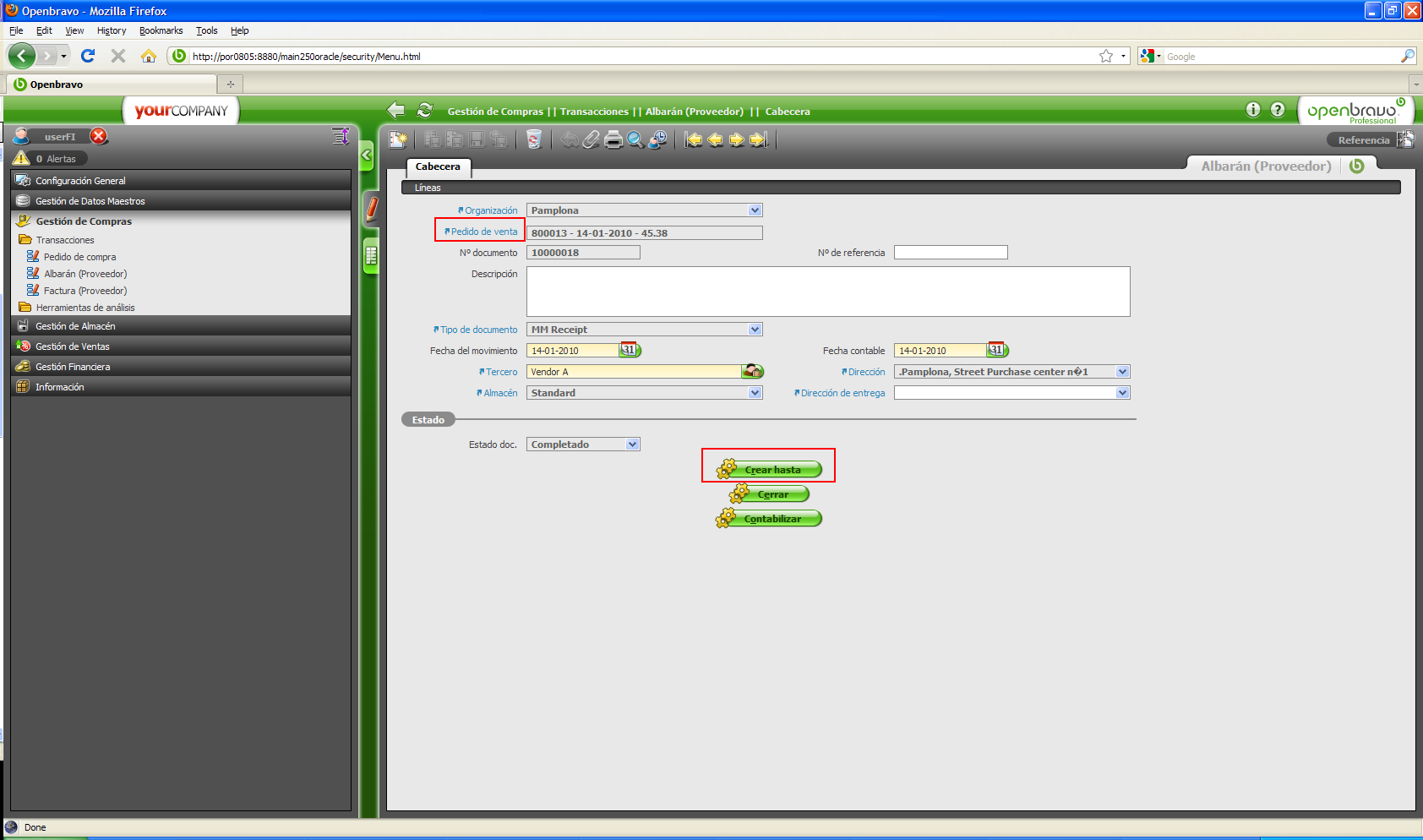Delete the record using the trash icon
Screen dimensions: 1423x840
tap(533, 139)
